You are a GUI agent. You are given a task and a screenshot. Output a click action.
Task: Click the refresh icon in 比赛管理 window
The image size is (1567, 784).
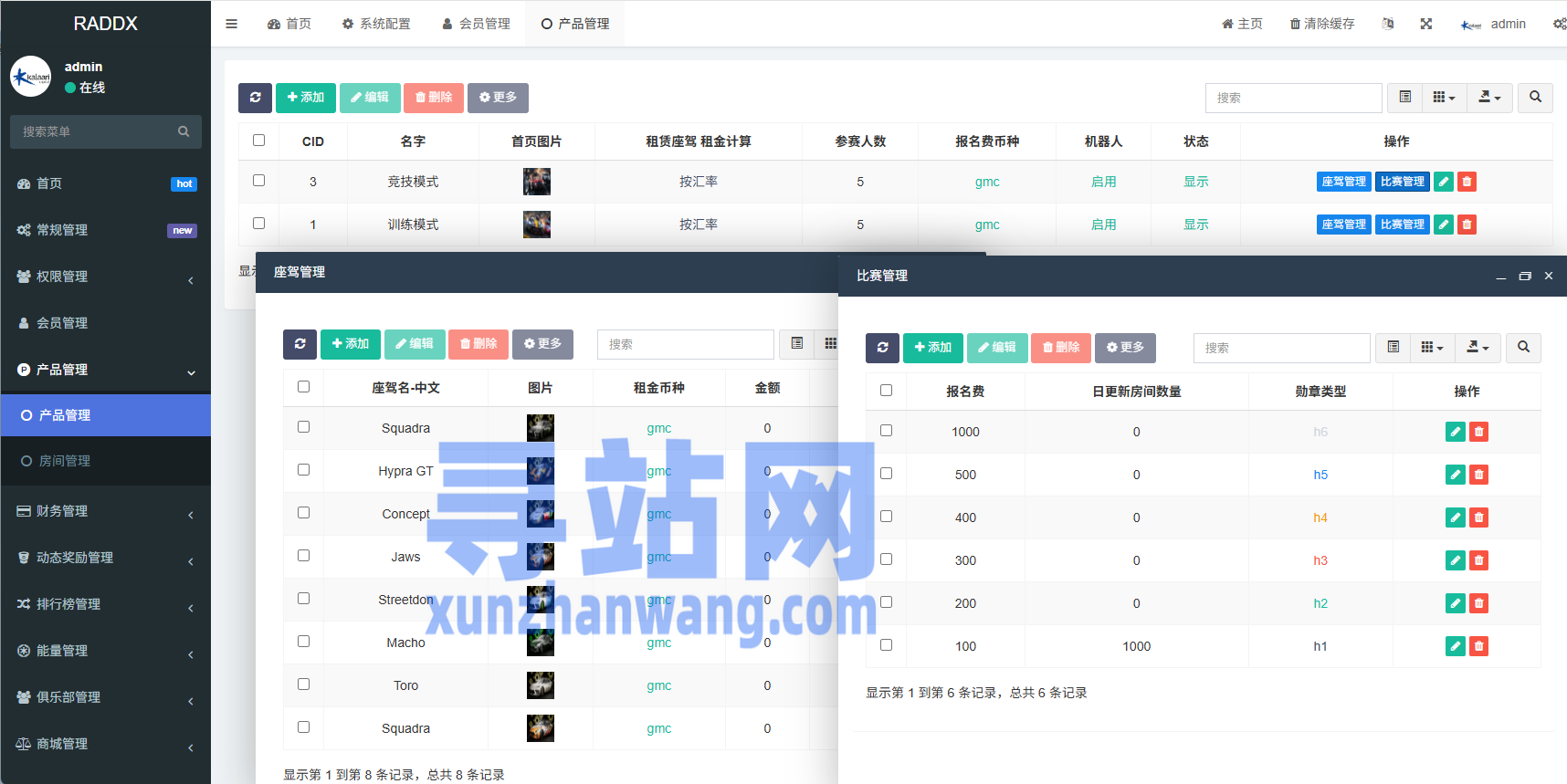(882, 348)
